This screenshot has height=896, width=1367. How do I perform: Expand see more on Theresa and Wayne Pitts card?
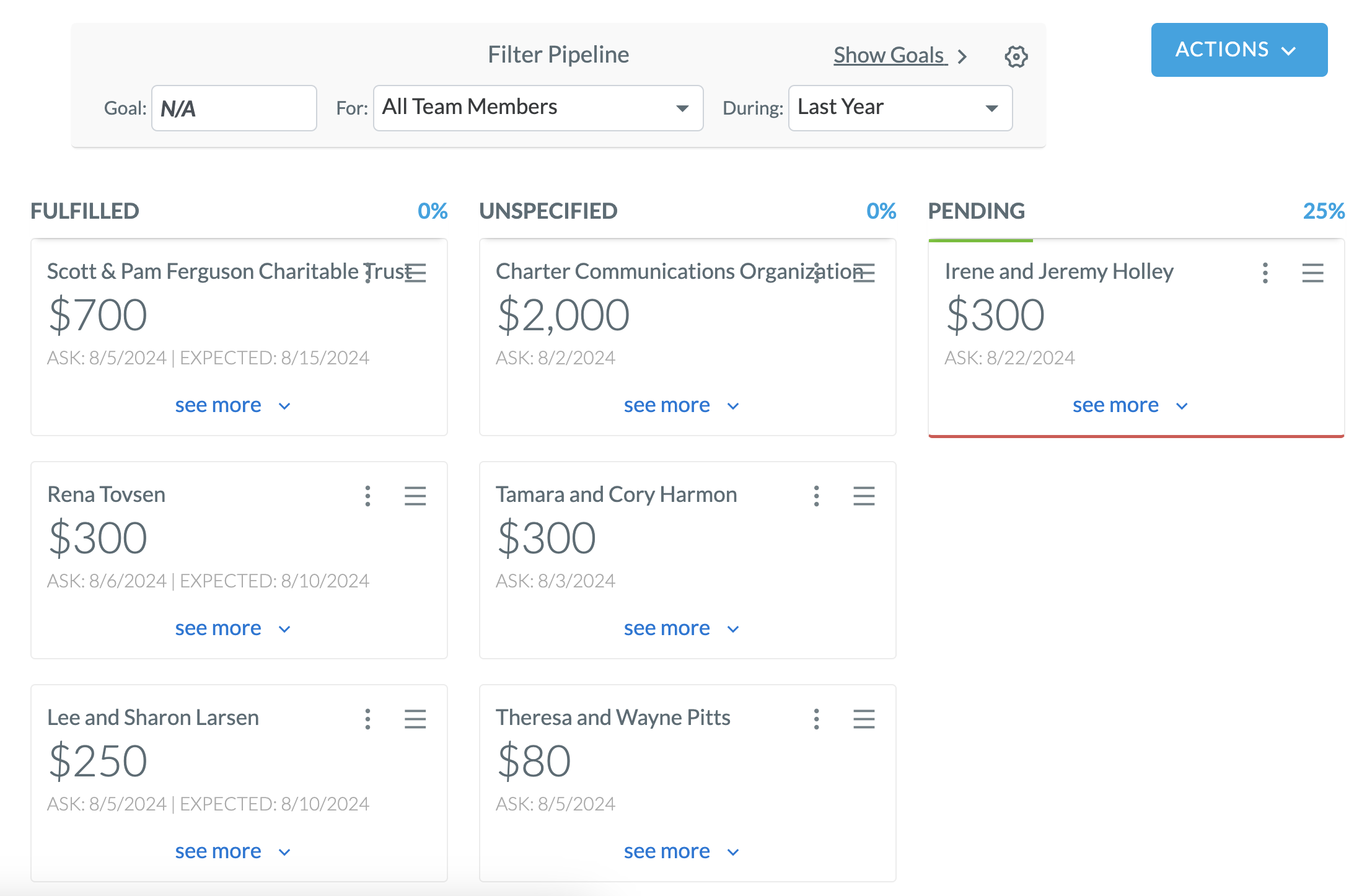tap(682, 851)
